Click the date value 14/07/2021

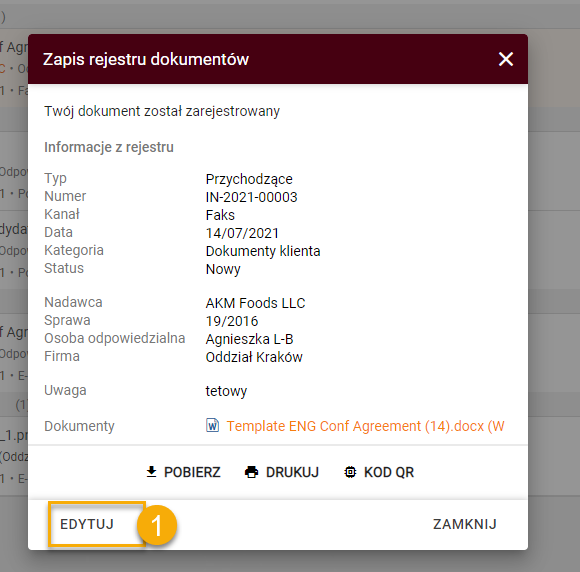(x=242, y=233)
